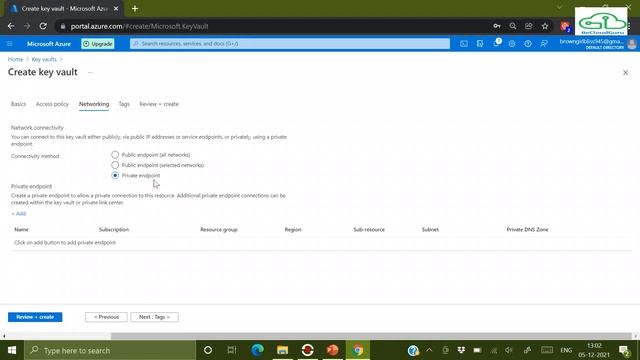Select Public endpoint (all networks) option
The height and width of the screenshot is (360, 640).
115,155
